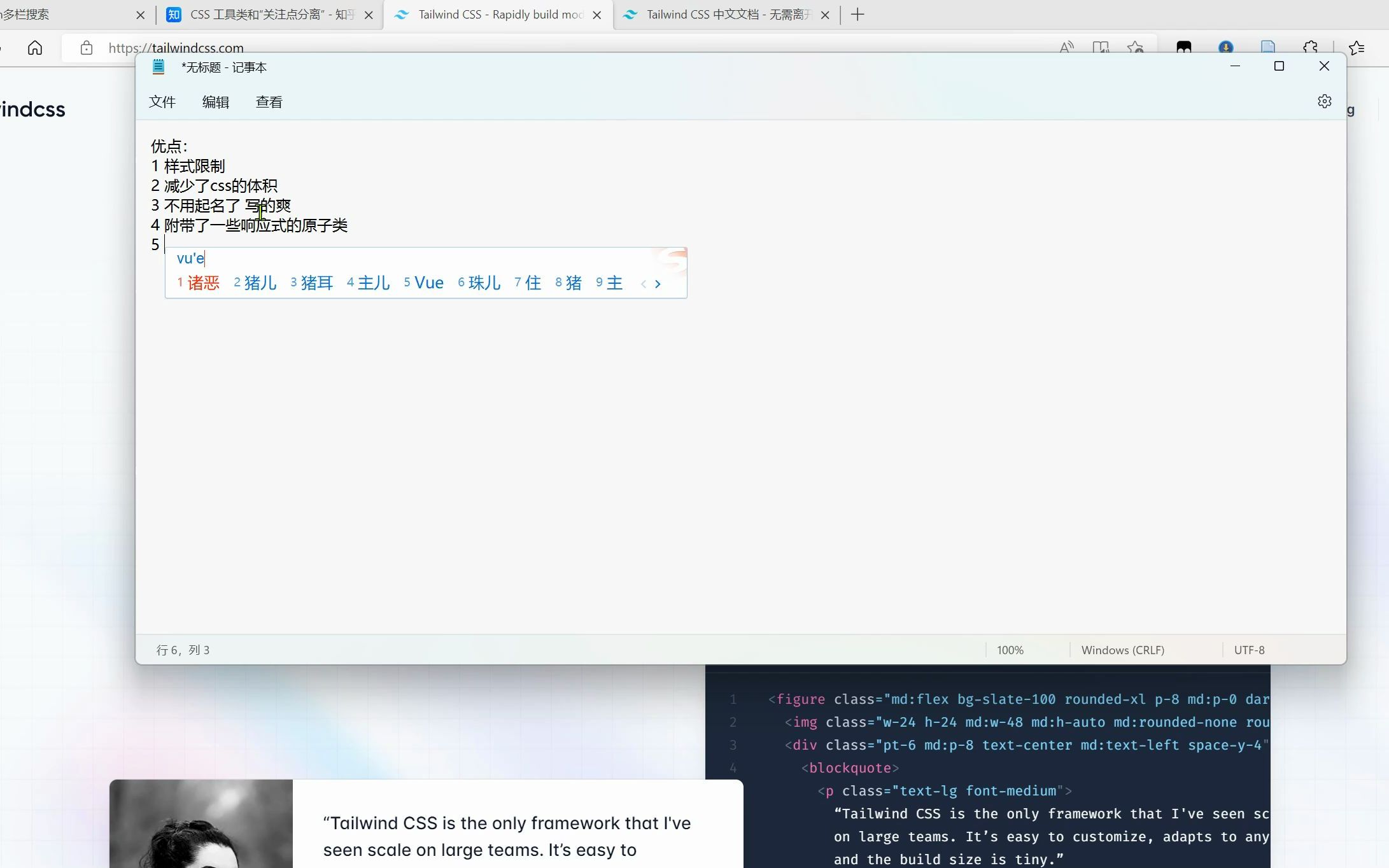Image resolution: width=1389 pixels, height=868 pixels.
Task: Click line 1 样式限制 in Notepad
Action: [x=188, y=166]
